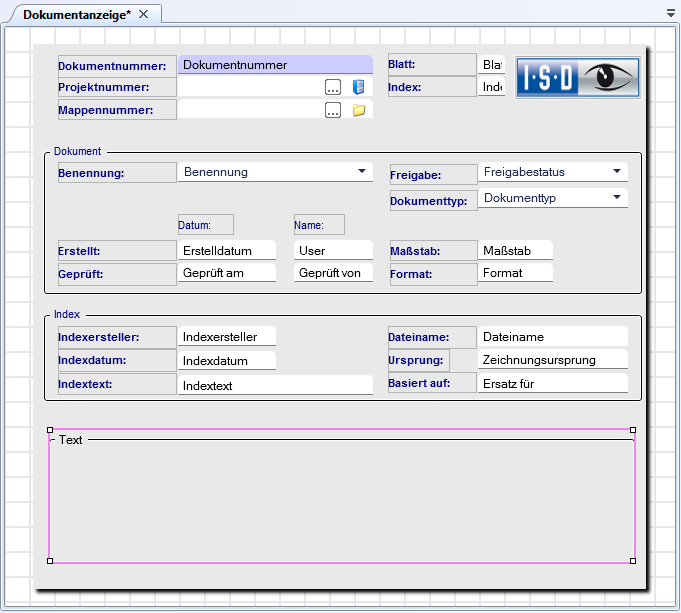Click the yellow folder icon beside Mappennummer

point(358,110)
